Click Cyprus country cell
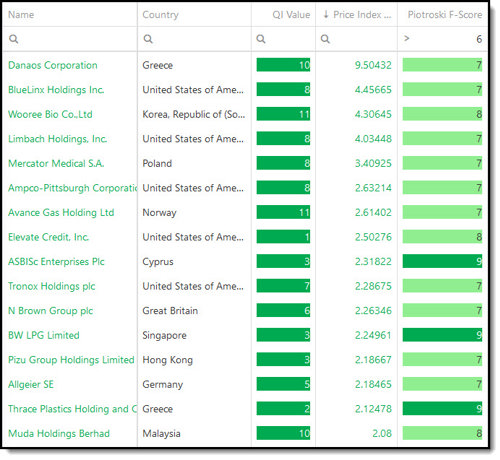The height and width of the screenshot is (460, 500). pos(158,262)
